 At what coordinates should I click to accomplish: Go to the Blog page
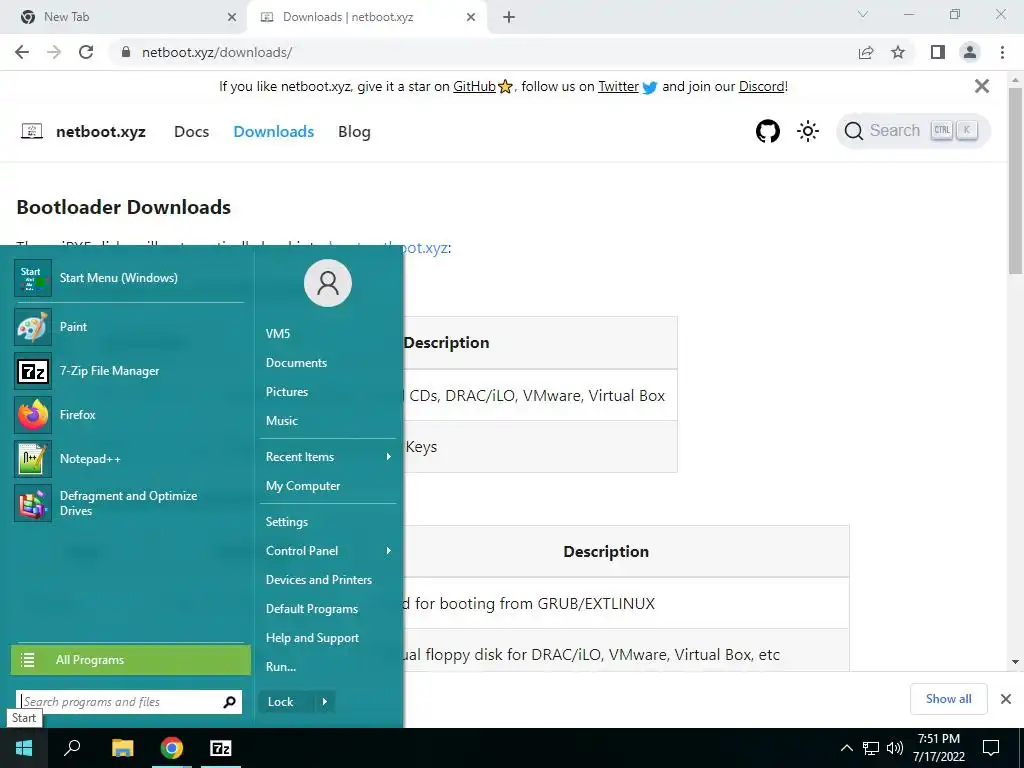pos(354,131)
